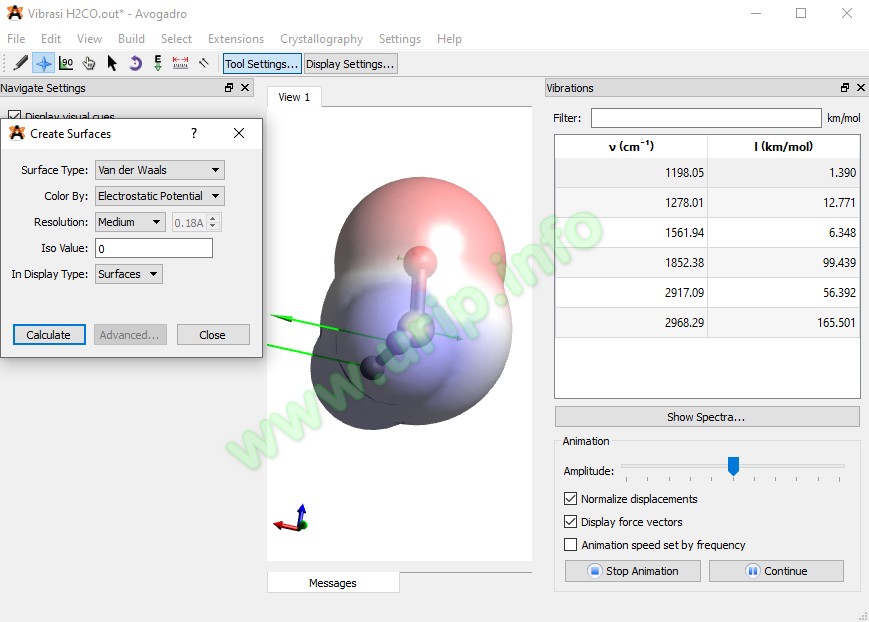Select the Draw pencil tool
Viewport: 869px width, 622px height.
click(x=21, y=63)
